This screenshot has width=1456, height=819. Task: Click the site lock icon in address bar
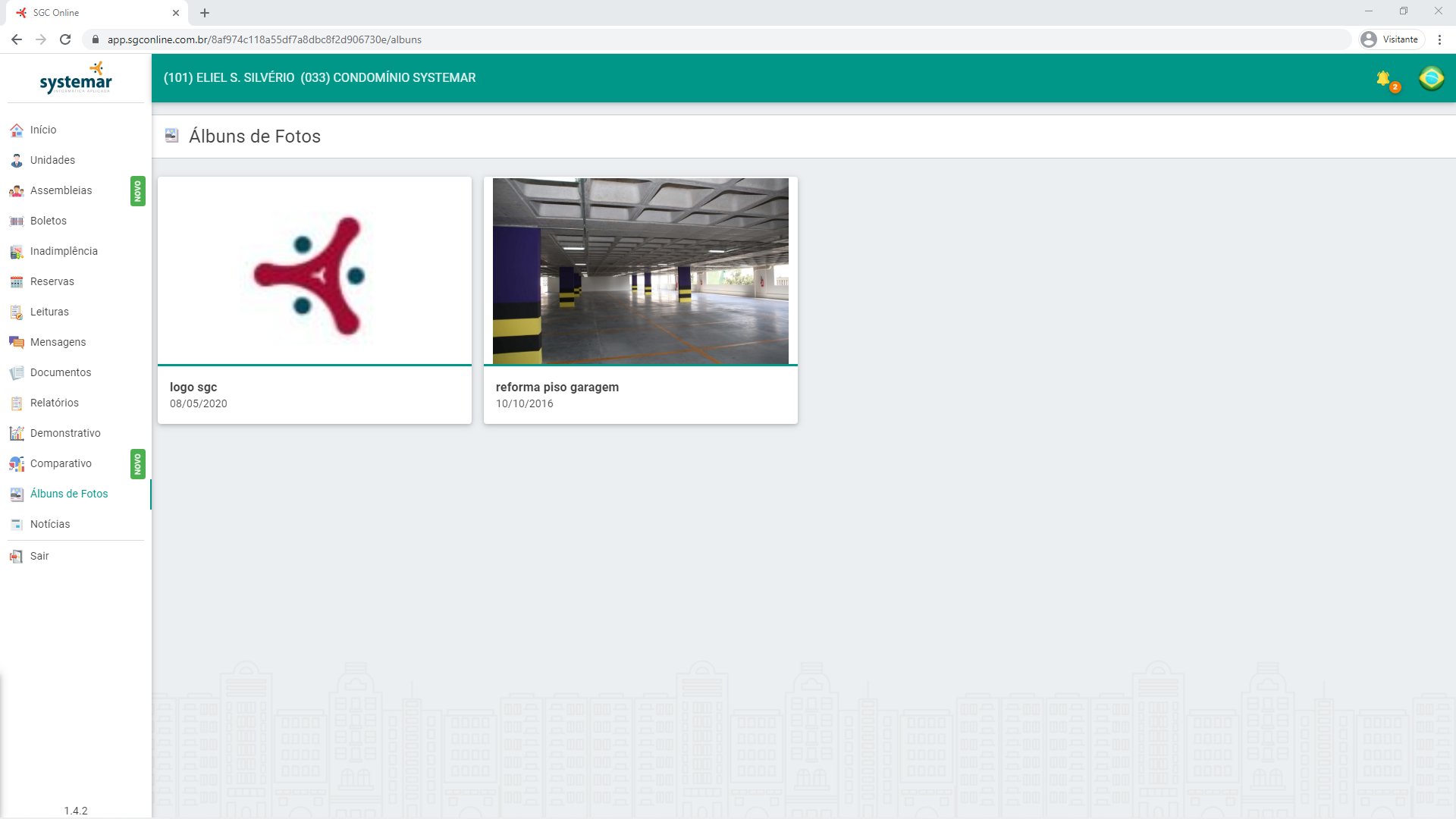pyautogui.click(x=96, y=39)
